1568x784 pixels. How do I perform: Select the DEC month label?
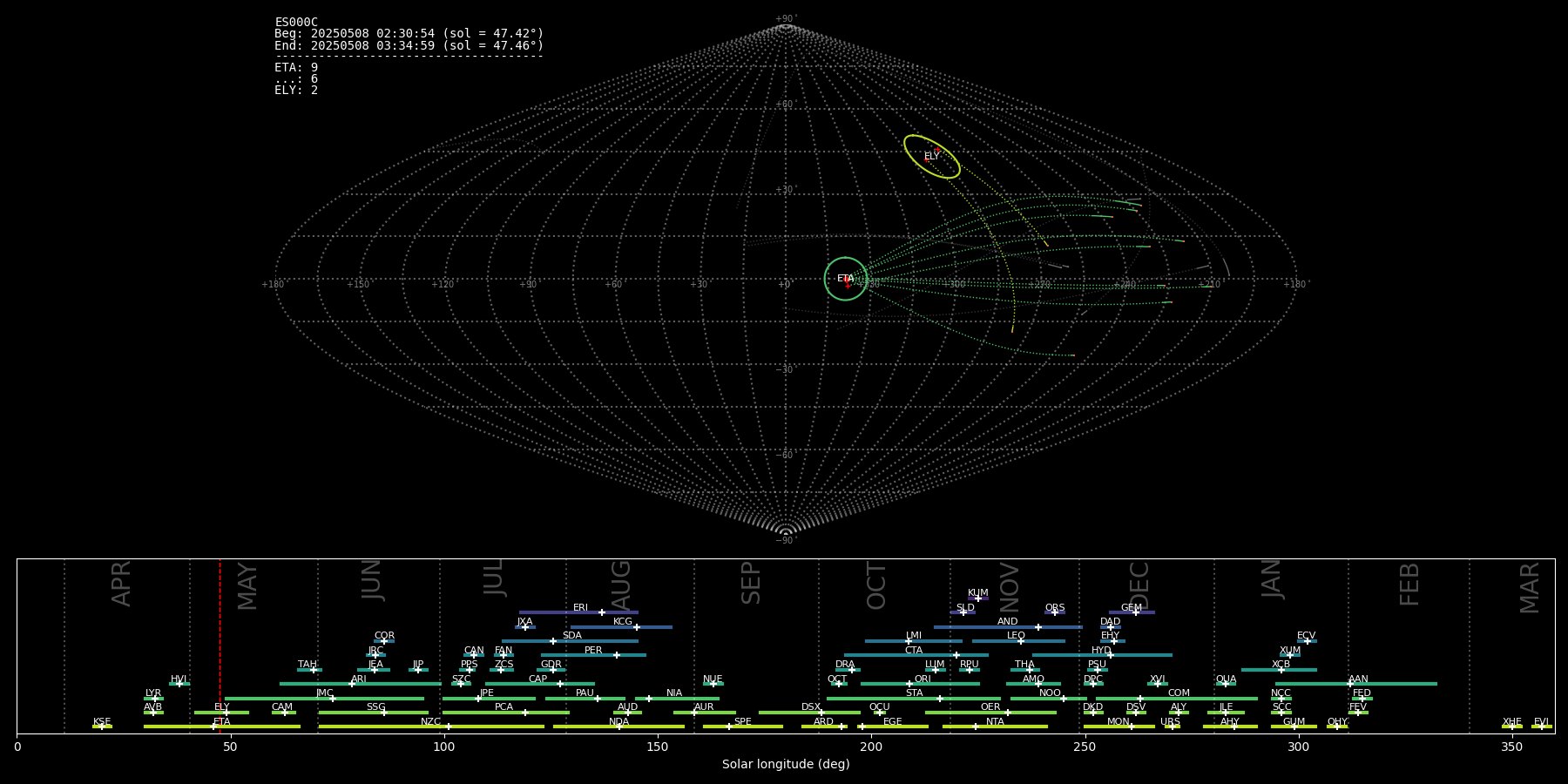click(1139, 585)
